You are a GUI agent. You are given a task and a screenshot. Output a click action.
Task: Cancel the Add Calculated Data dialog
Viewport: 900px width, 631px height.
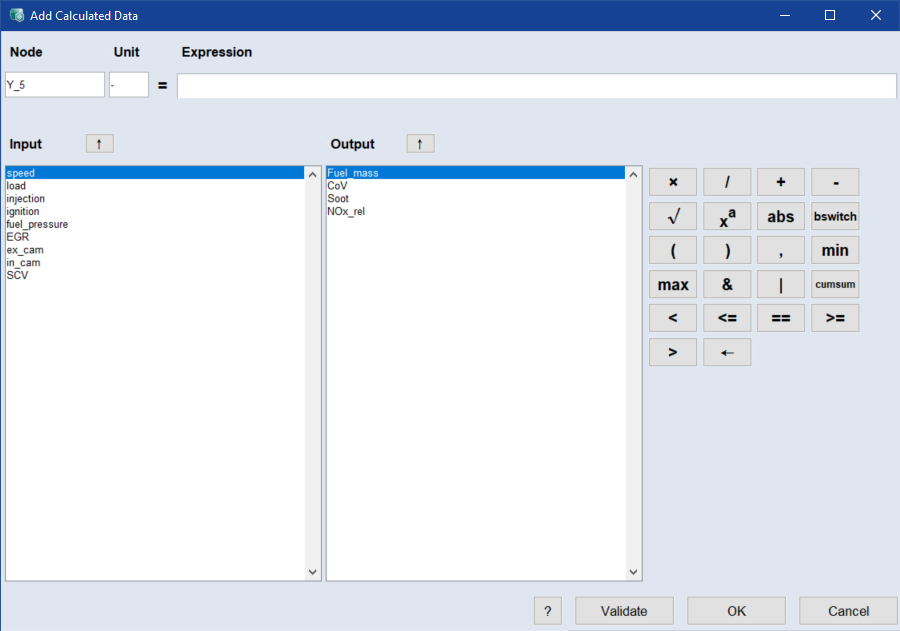pos(848,611)
